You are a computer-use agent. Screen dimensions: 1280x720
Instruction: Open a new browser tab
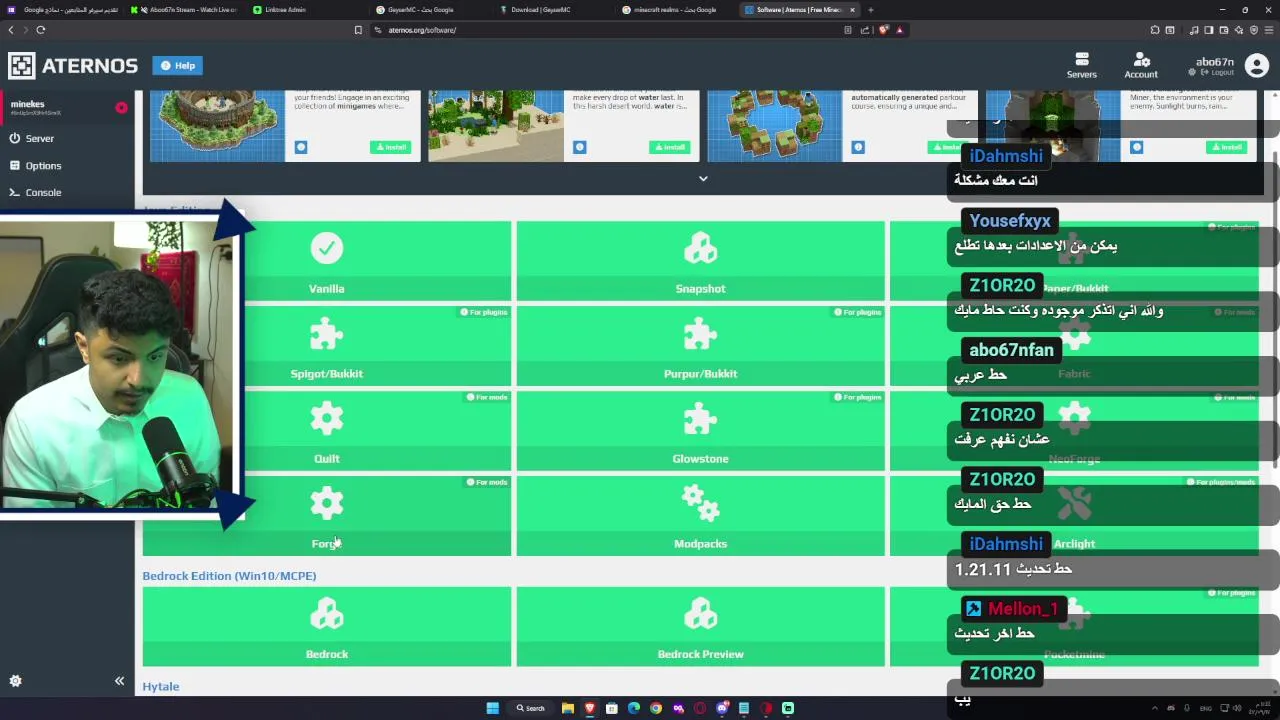870,10
